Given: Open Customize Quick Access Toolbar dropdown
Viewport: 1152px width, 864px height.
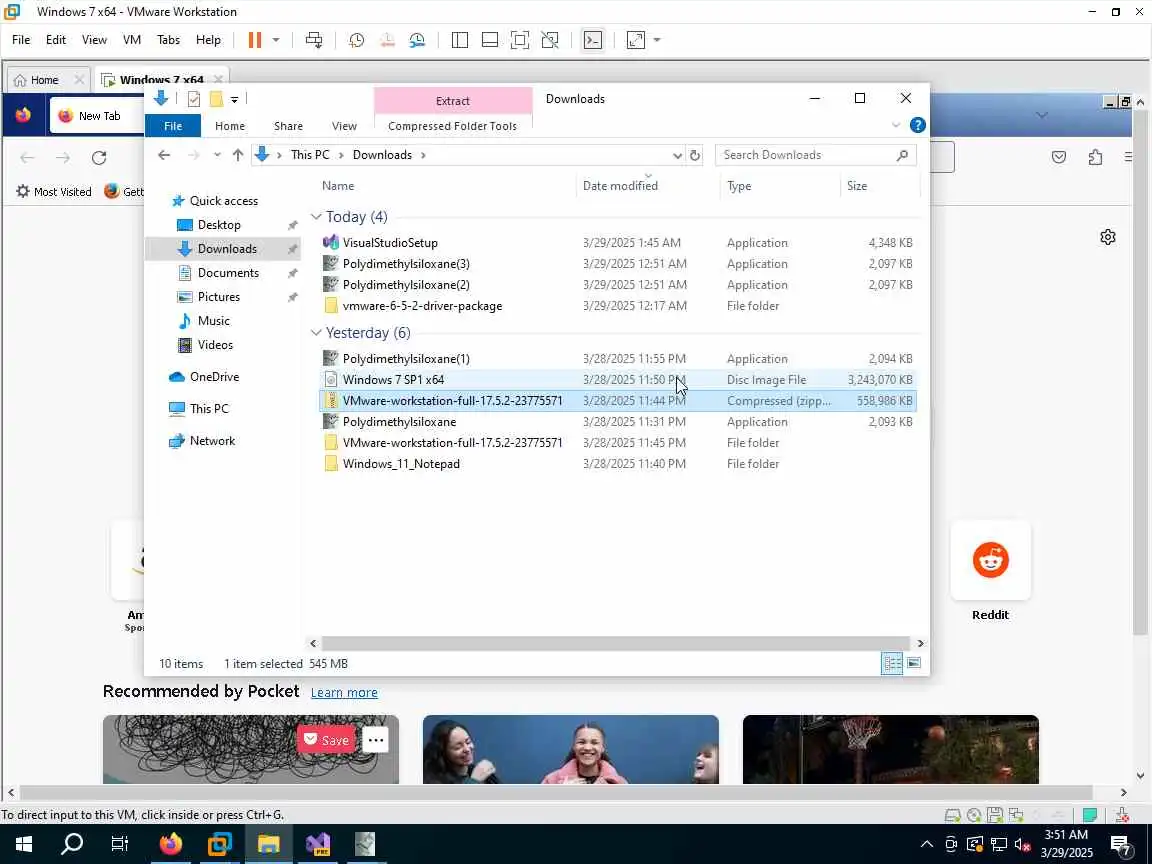Looking at the screenshot, I should click(234, 99).
